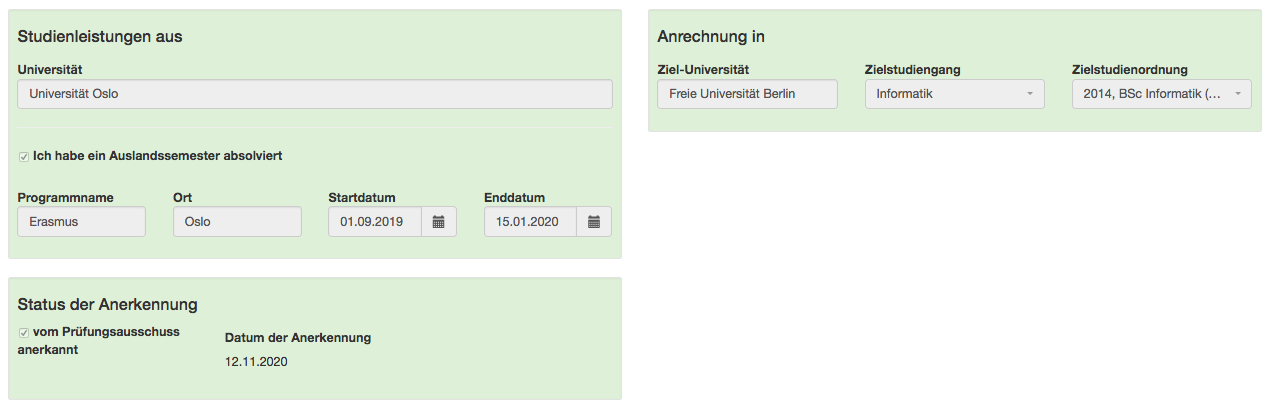Click the Enddatum field showing 15.01.2020
The height and width of the screenshot is (410, 1268).
point(531,222)
